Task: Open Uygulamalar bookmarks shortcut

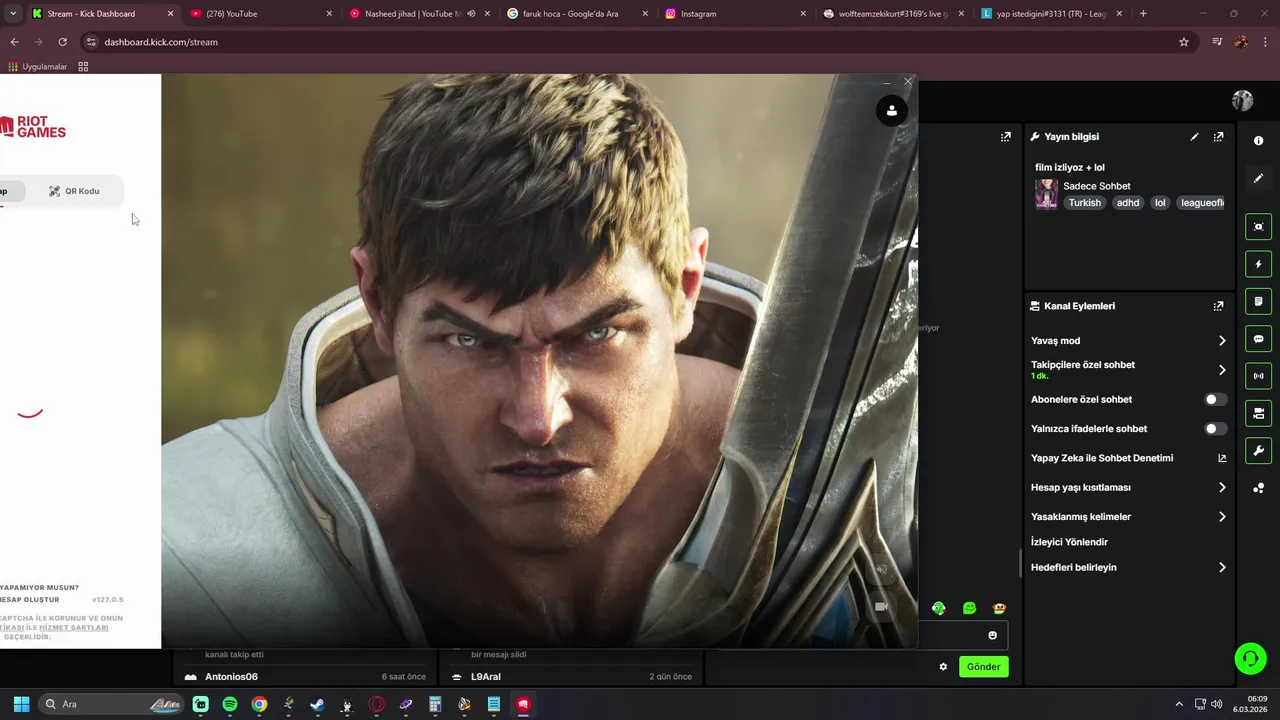Action: [38, 67]
